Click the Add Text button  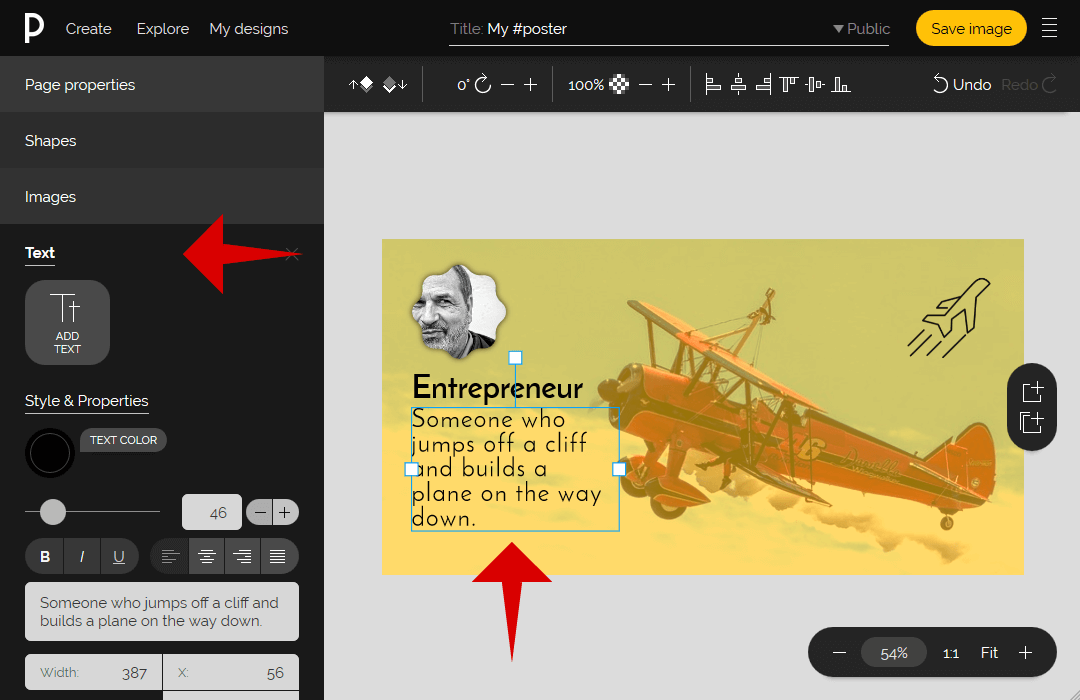(x=67, y=322)
